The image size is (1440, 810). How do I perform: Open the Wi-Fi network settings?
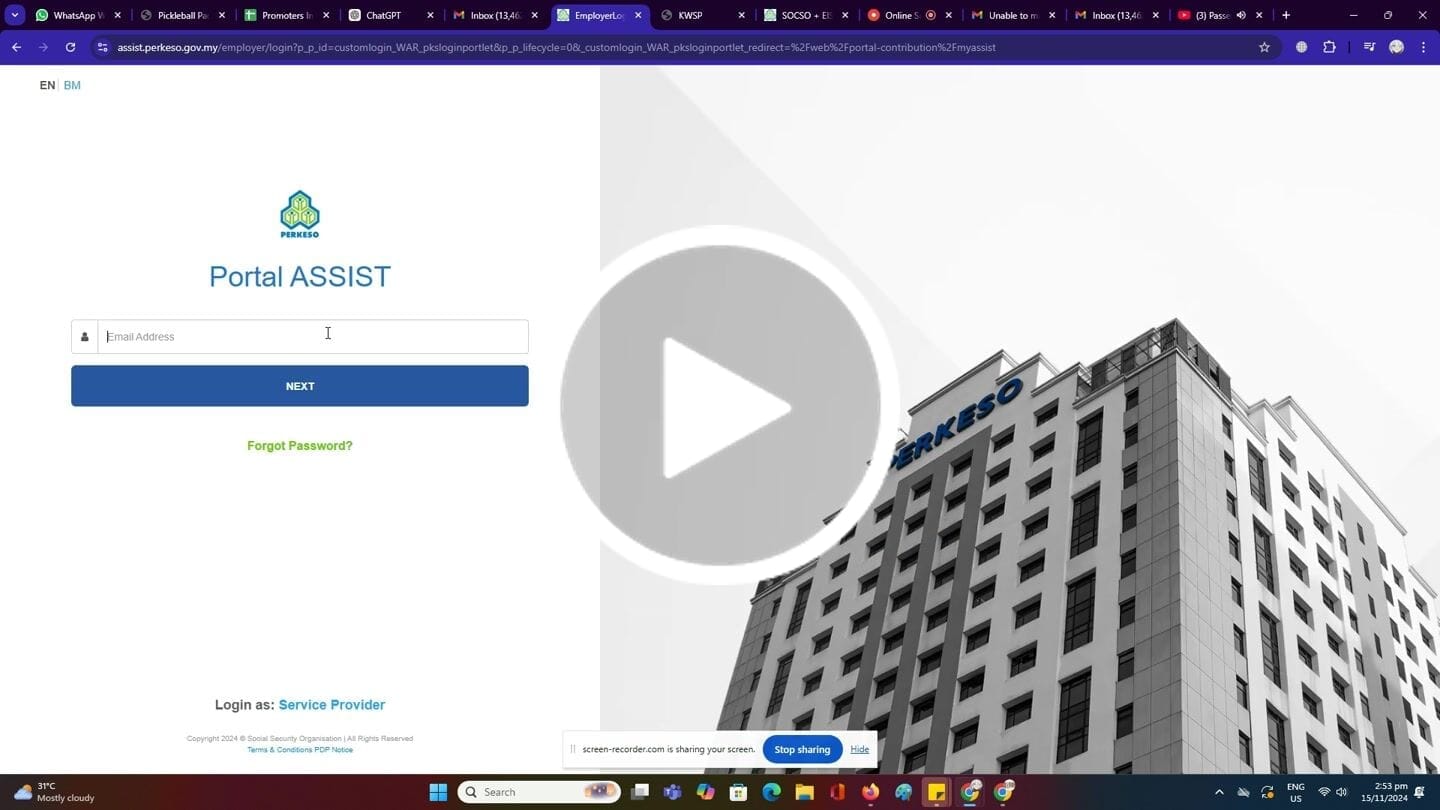coord(1324,792)
